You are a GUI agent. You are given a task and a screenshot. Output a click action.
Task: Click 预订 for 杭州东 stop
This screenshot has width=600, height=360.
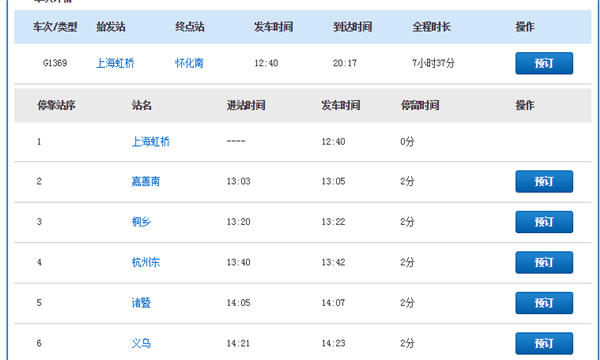pyautogui.click(x=544, y=262)
